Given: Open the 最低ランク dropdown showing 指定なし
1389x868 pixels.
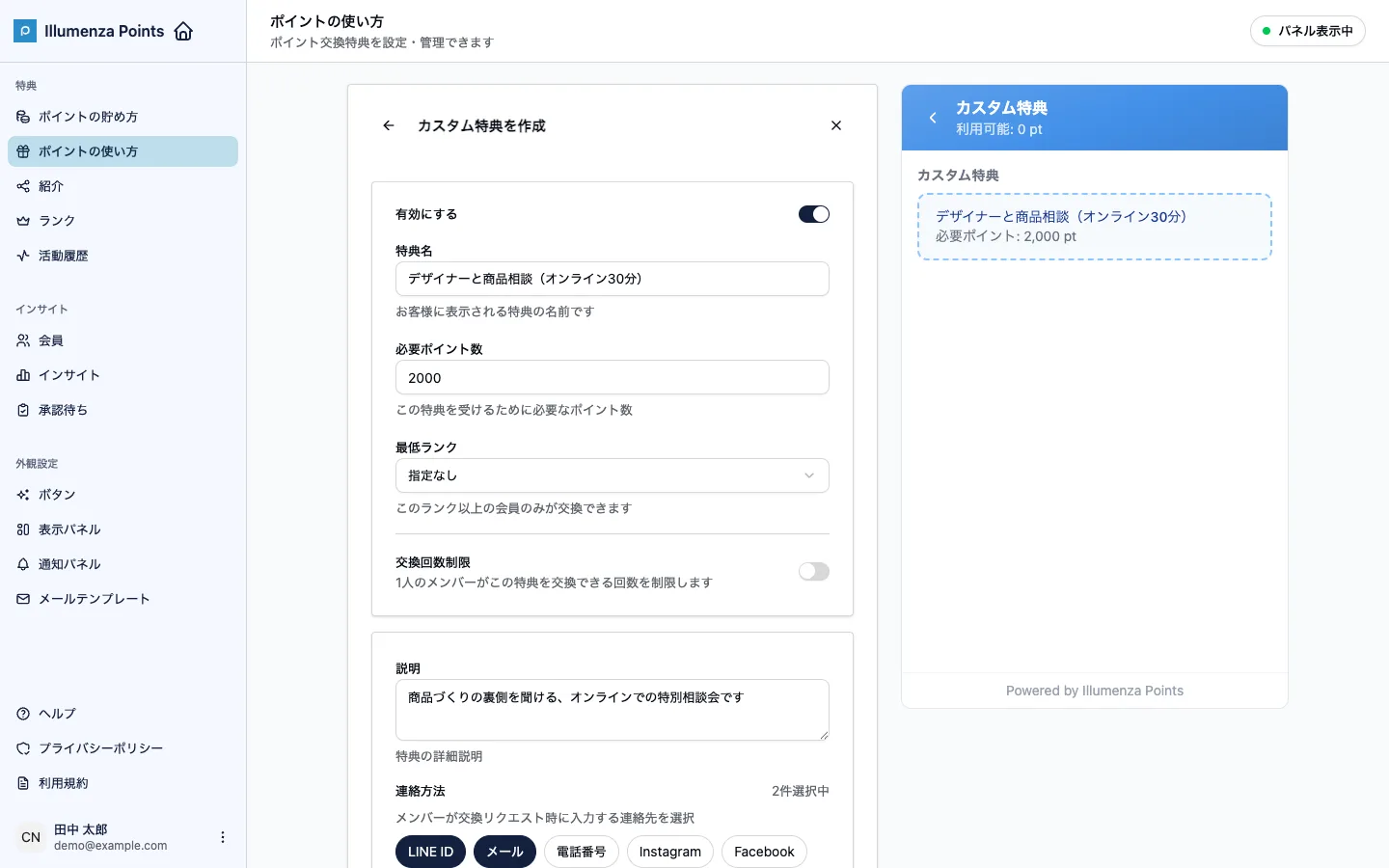Looking at the screenshot, I should [x=613, y=475].
